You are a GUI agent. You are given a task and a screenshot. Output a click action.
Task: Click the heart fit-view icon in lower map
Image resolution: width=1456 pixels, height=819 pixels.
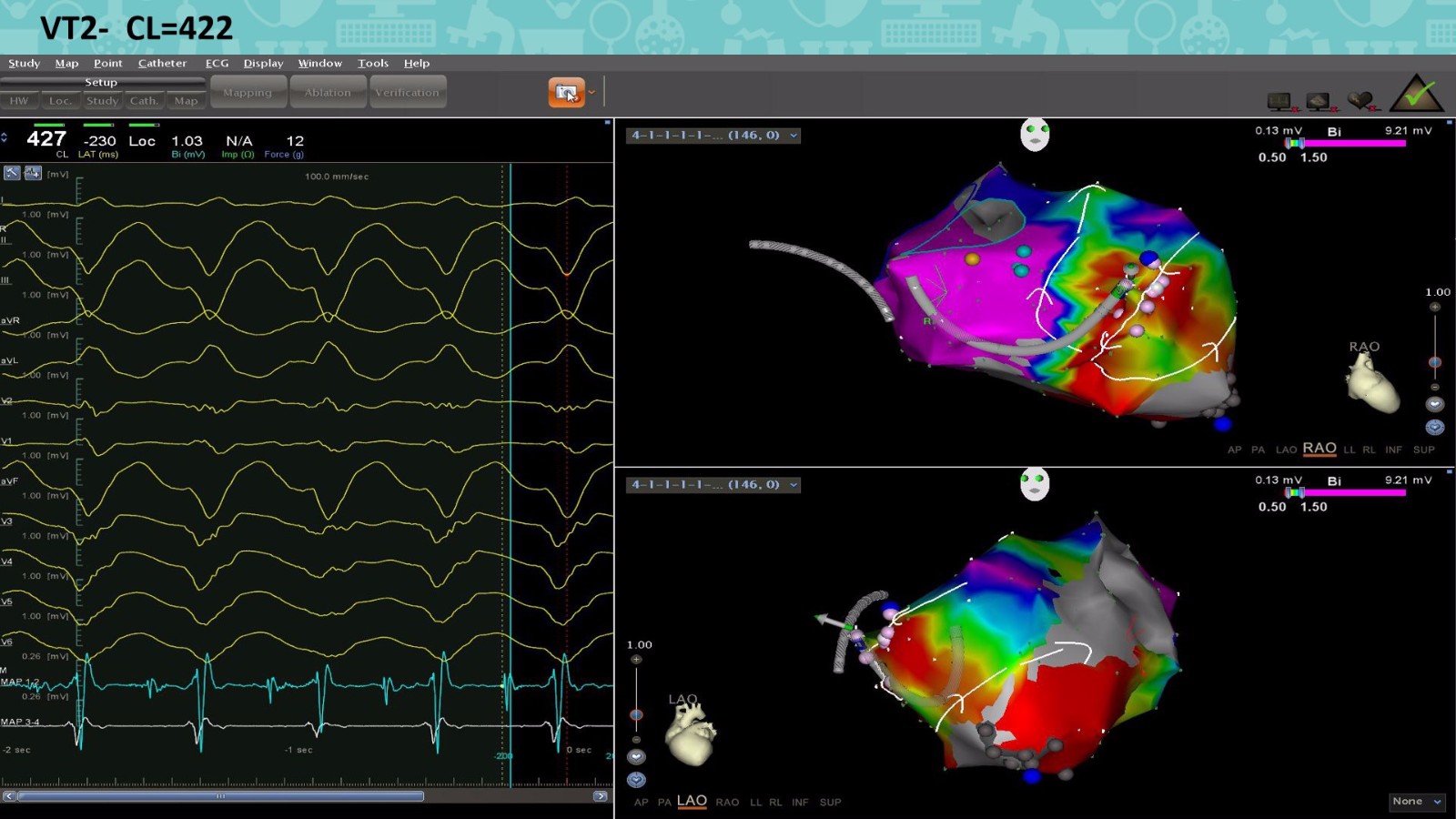pos(636,756)
